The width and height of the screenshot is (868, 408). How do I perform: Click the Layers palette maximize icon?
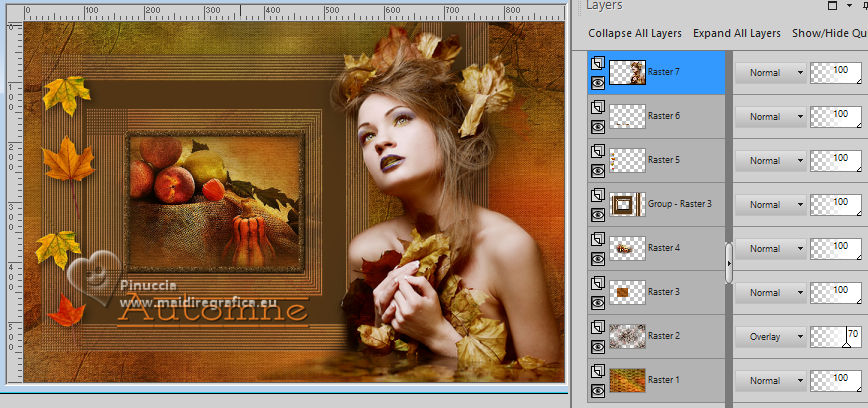[x=832, y=6]
